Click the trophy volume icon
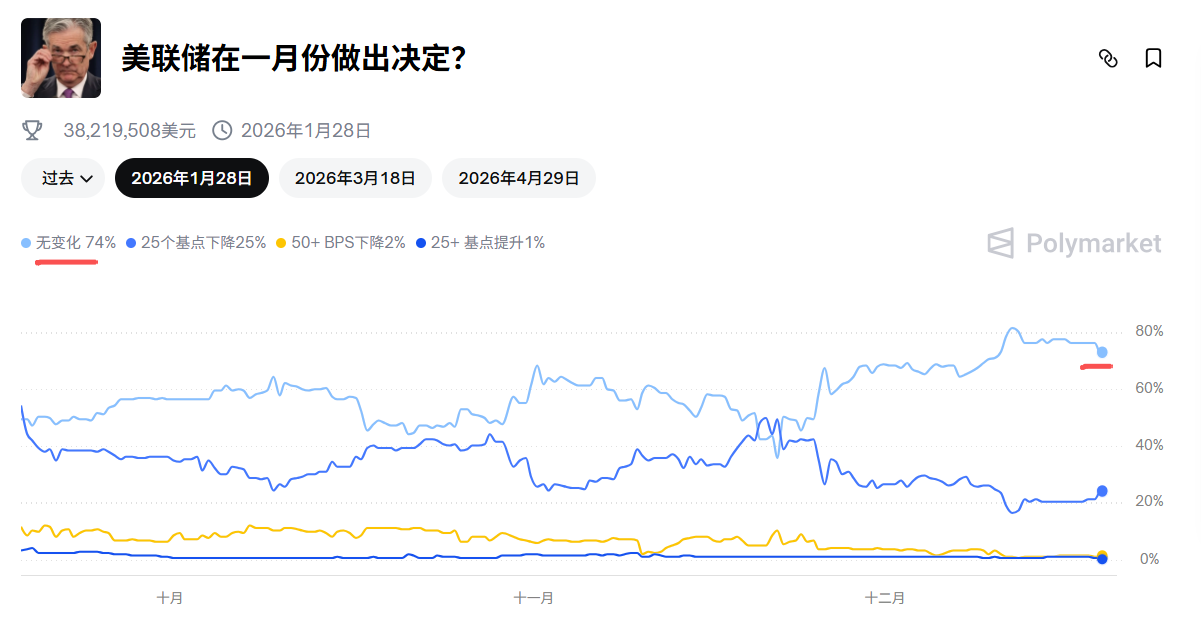 pos(33,130)
